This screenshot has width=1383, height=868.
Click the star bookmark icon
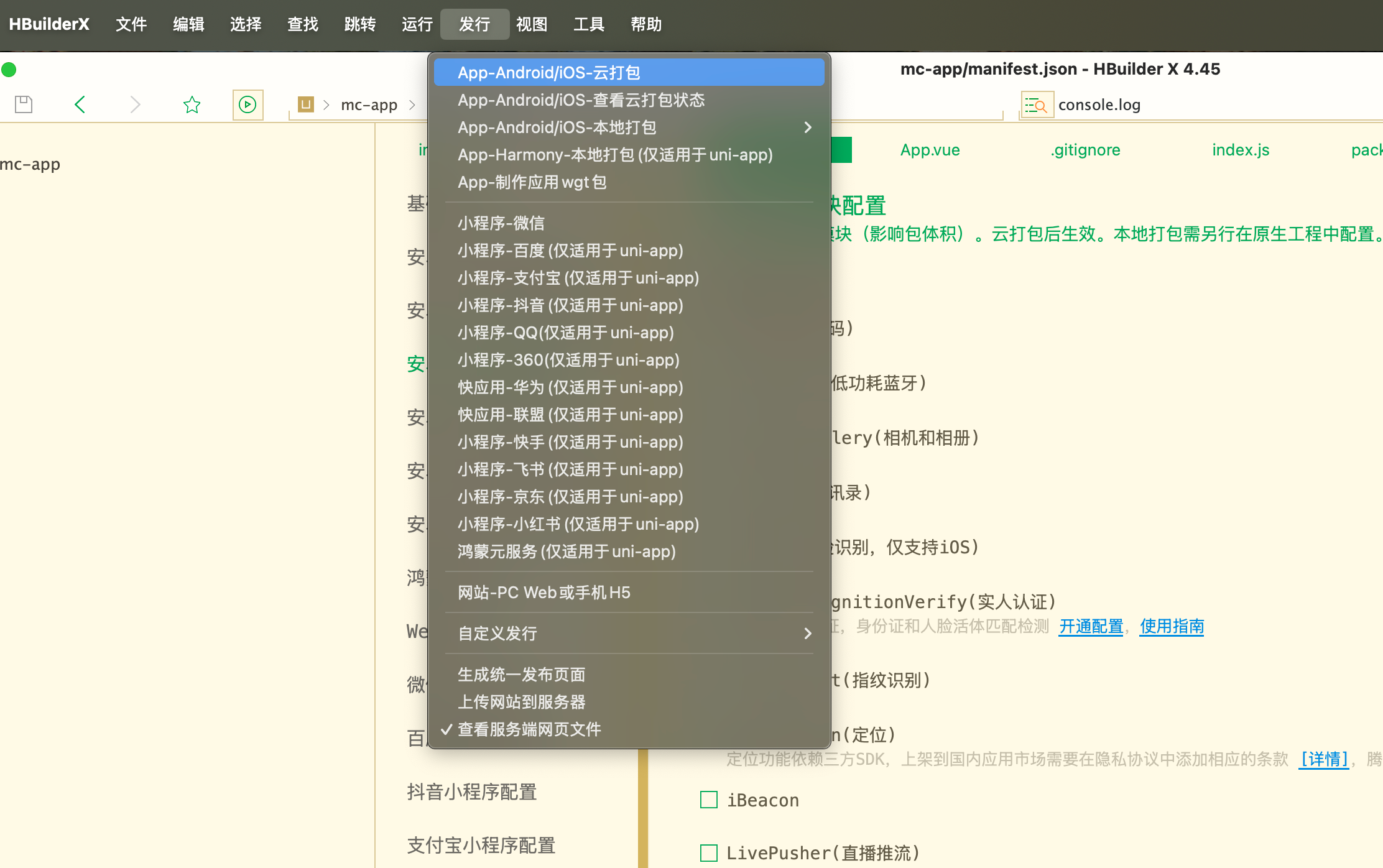[x=192, y=104]
